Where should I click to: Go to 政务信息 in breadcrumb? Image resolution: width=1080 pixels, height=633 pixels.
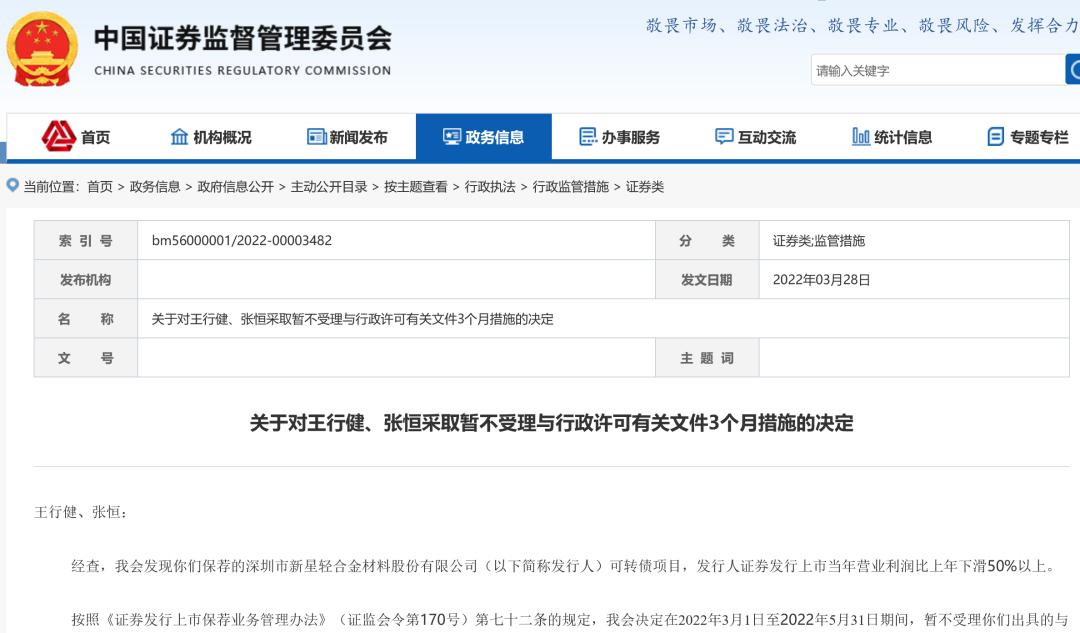click(155, 187)
